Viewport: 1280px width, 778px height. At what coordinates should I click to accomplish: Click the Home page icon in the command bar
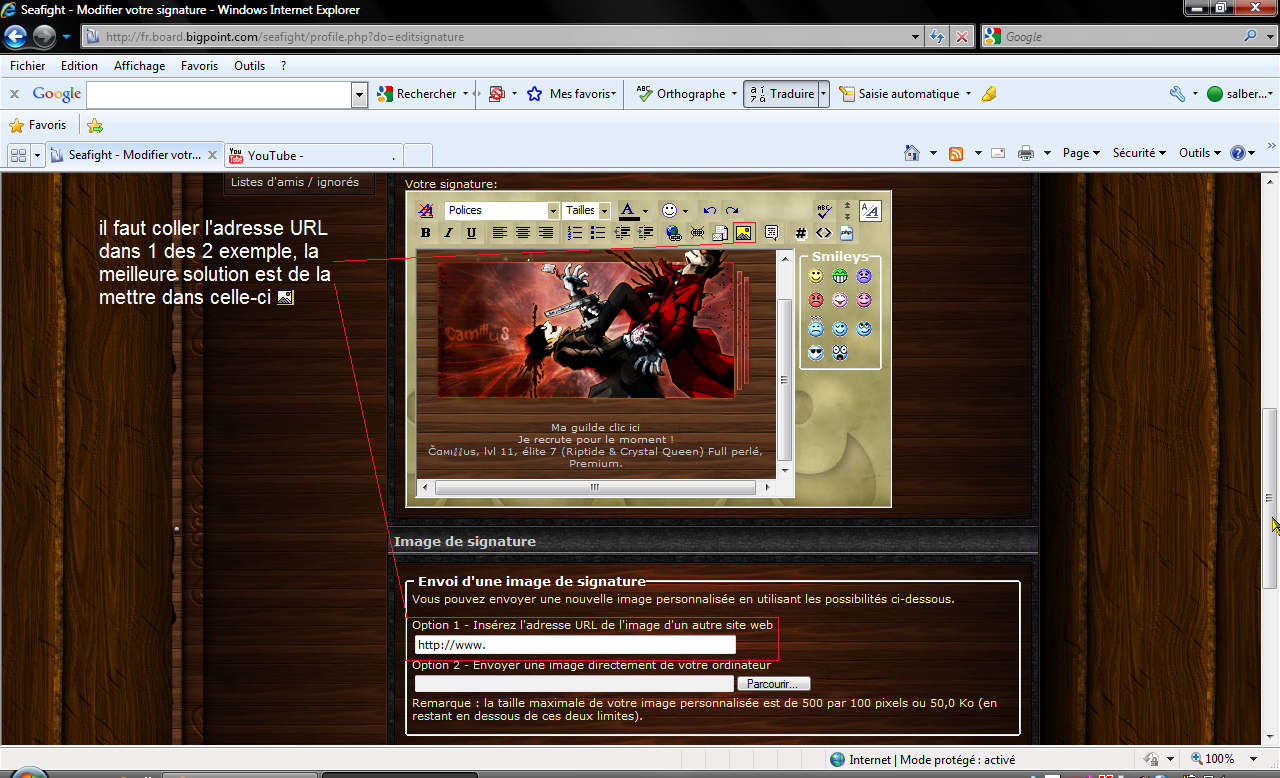(x=912, y=153)
